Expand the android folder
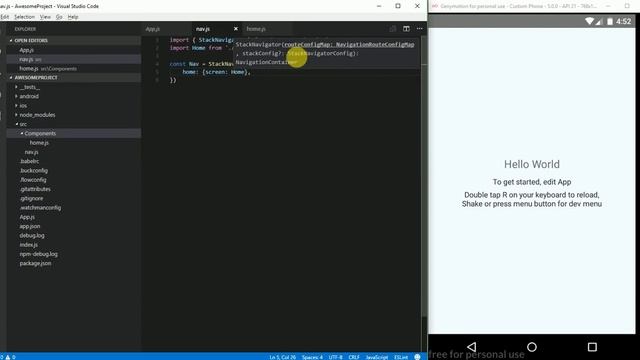 [x=29, y=96]
